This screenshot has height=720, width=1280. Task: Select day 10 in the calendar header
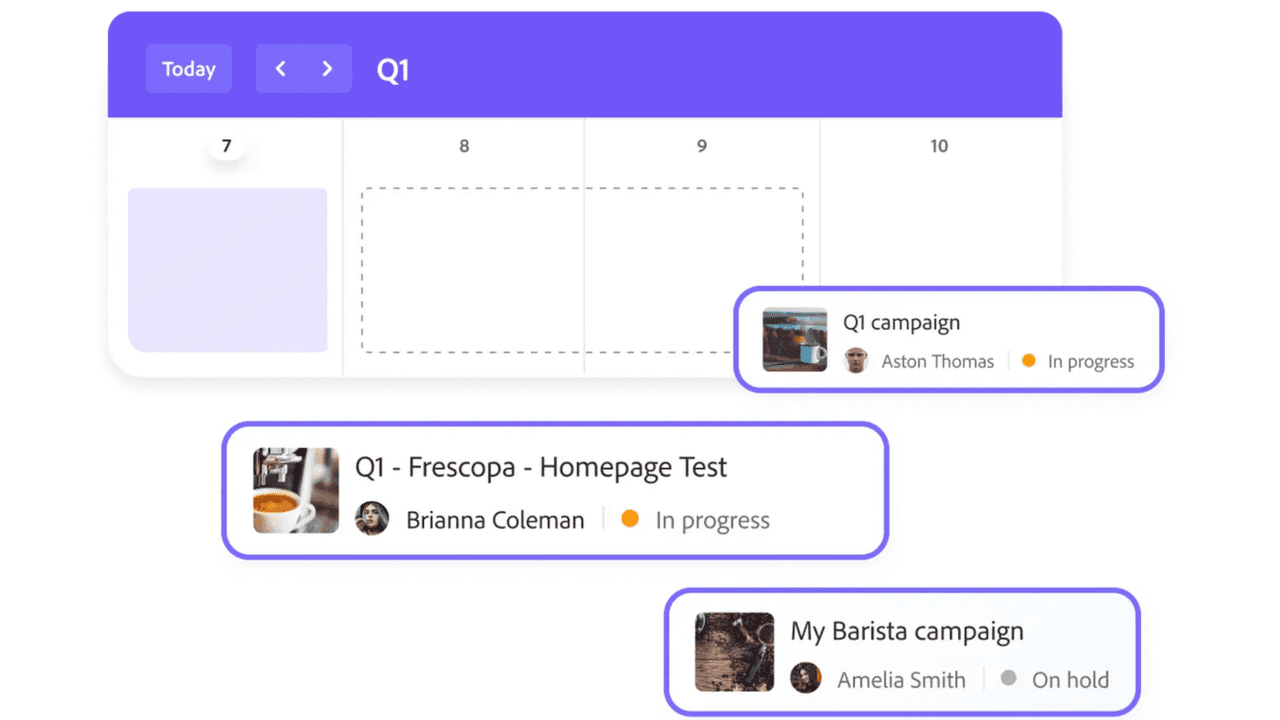coord(938,145)
